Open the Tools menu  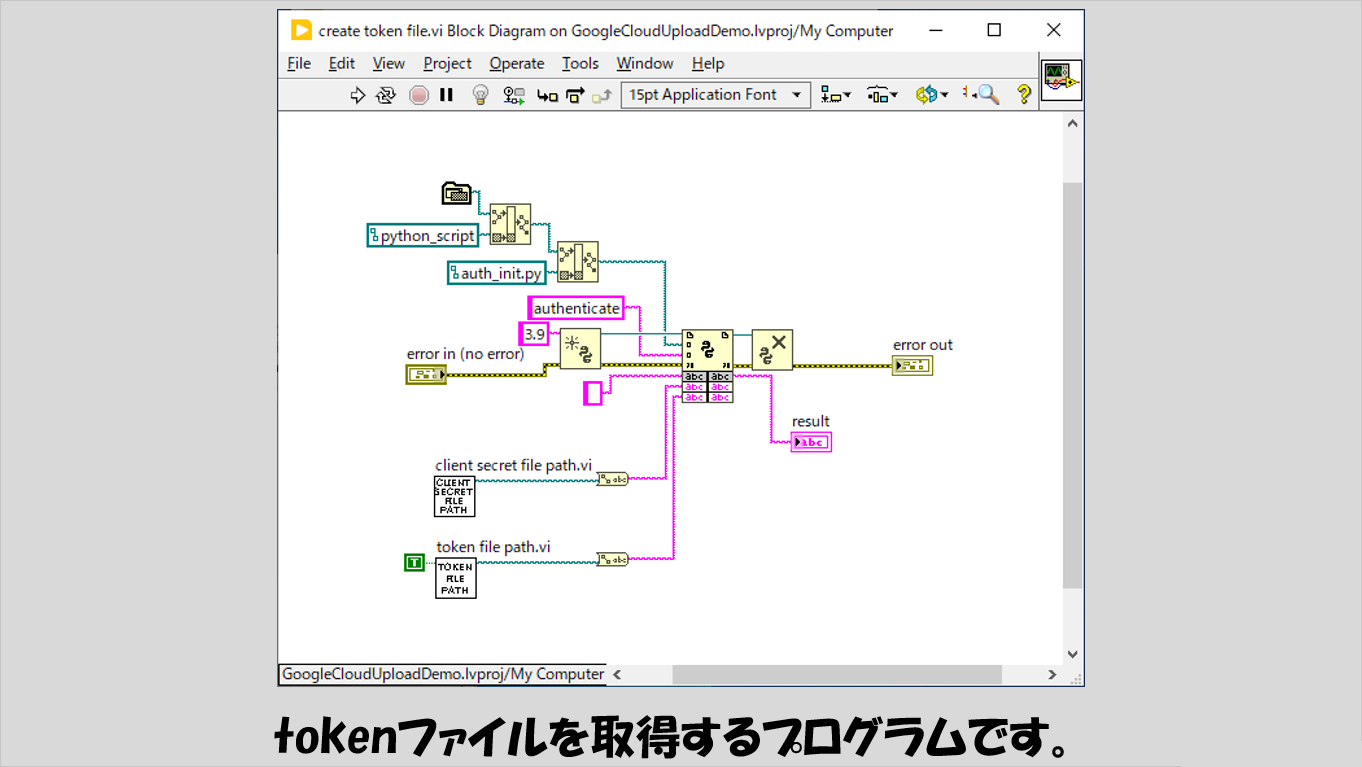pos(580,63)
